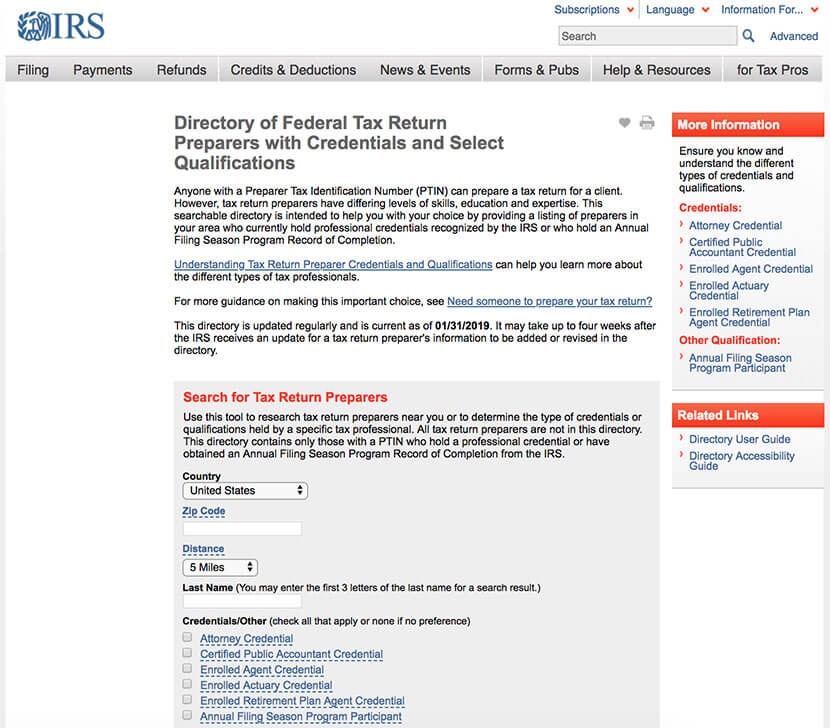Enable Certified Public Accountant Credential checkbox

187,653
